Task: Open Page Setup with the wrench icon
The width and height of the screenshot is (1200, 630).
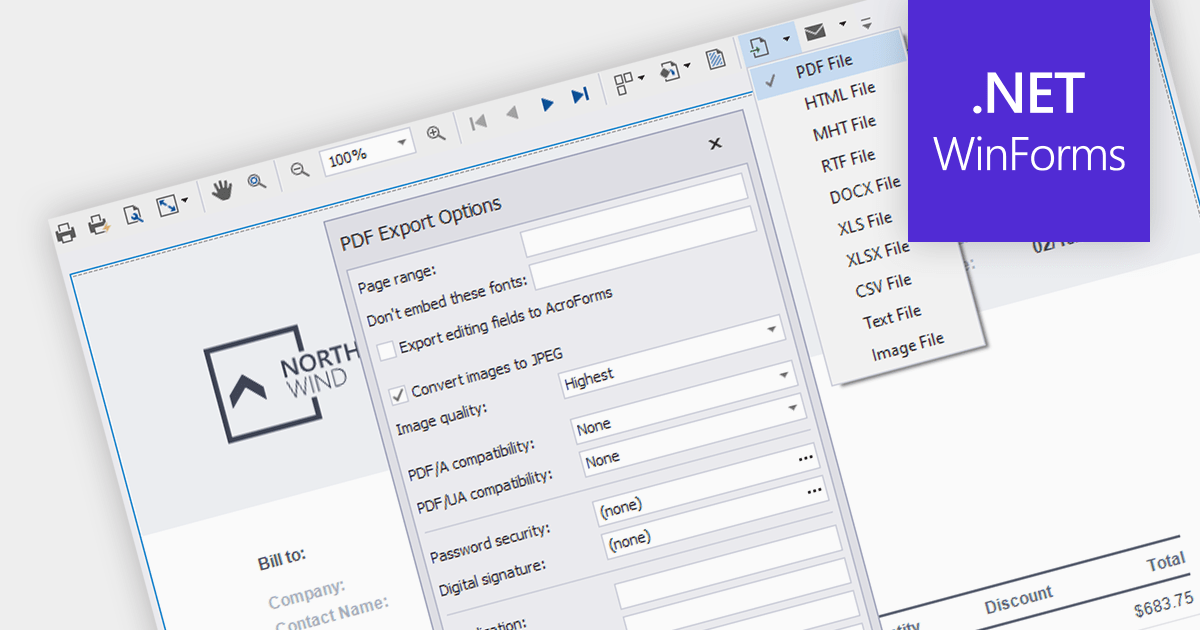Action: point(132,212)
